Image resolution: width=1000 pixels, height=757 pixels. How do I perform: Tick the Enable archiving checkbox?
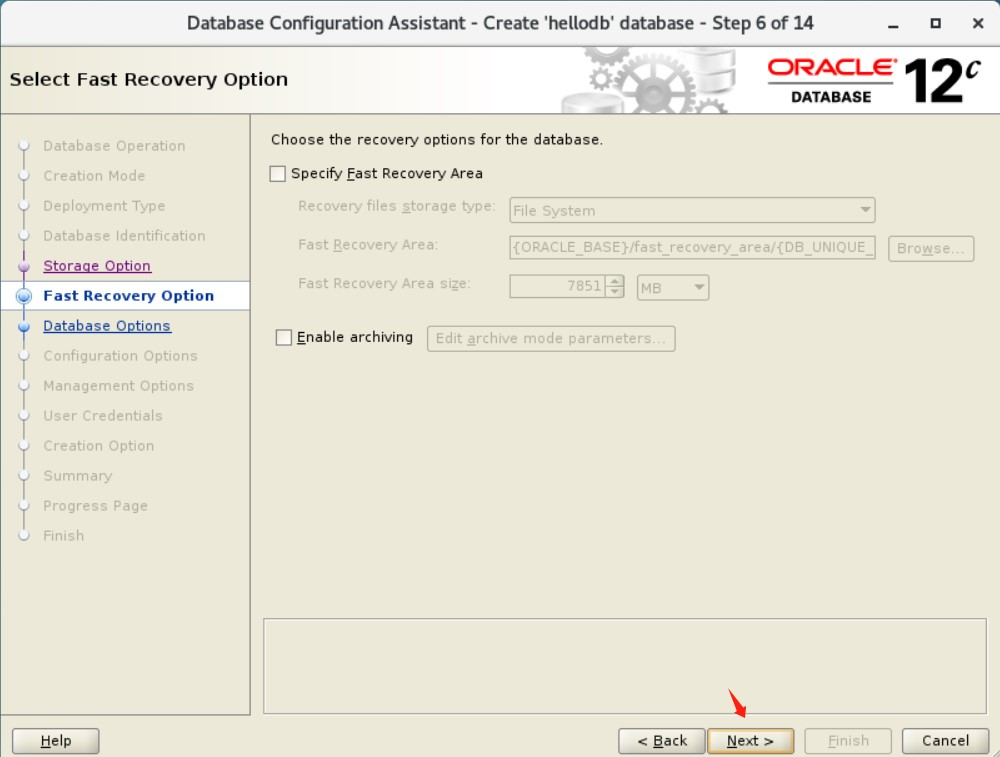pos(284,337)
